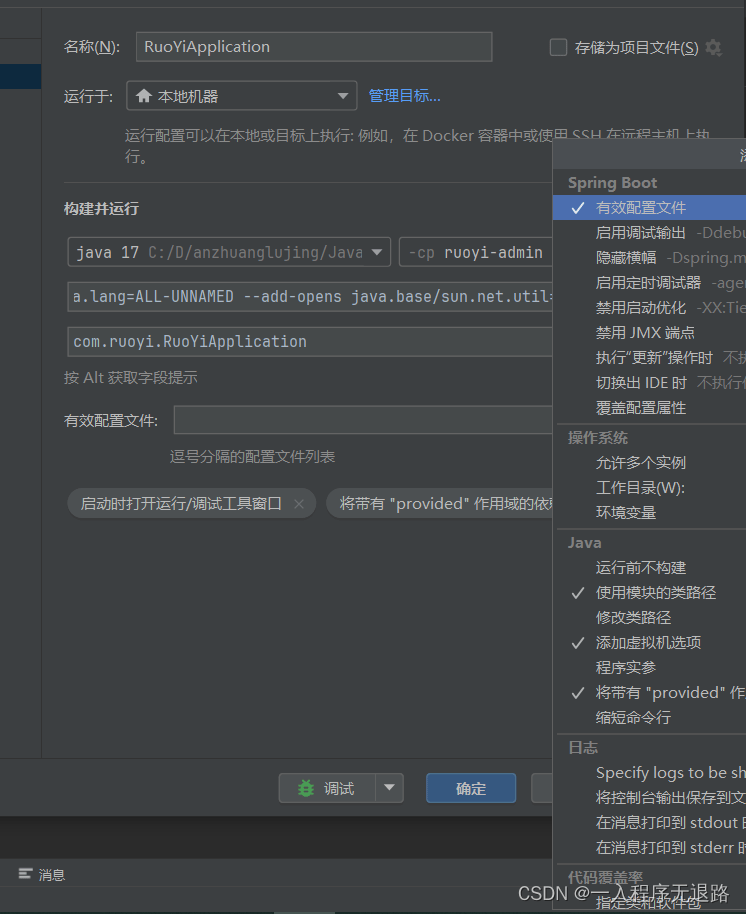746x914 pixels.
Task: Select 在消息打印到 stderr 时 entry
Action: tap(649, 848)
